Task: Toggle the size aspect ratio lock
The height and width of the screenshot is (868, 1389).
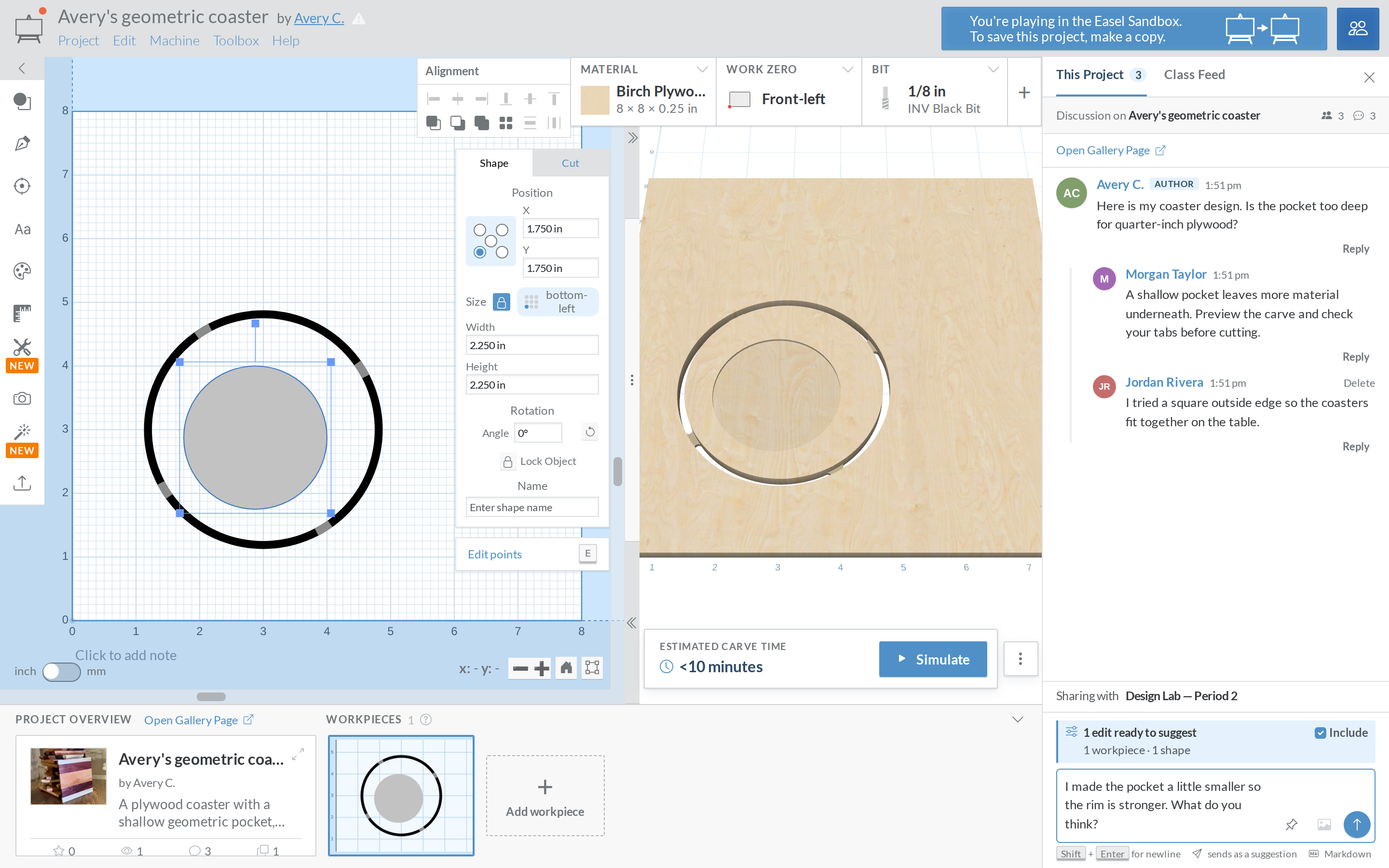Action: click(x=501, y=301)
